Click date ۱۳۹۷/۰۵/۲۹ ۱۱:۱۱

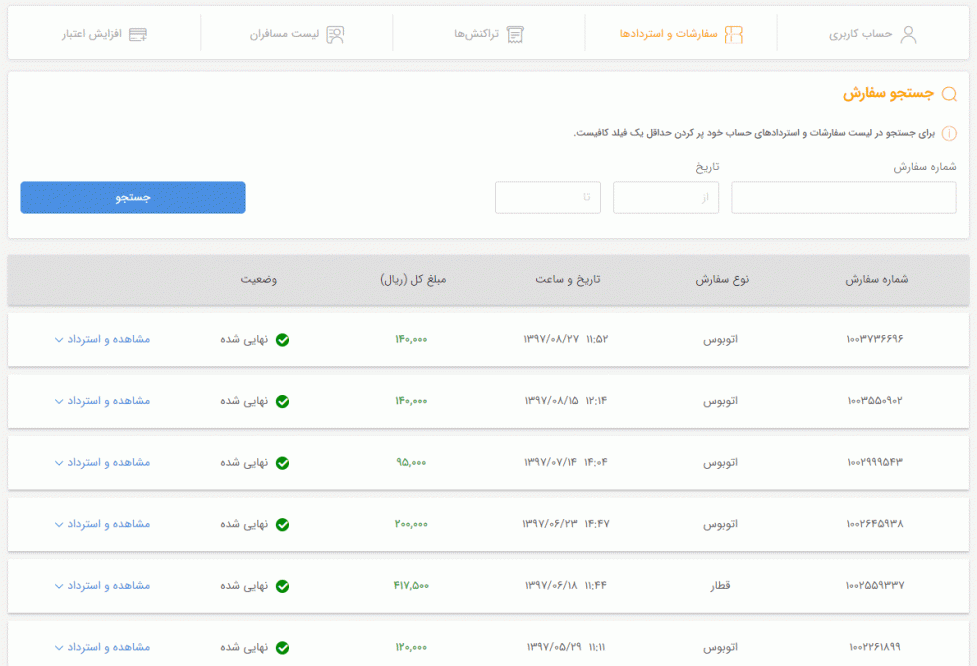566,648
